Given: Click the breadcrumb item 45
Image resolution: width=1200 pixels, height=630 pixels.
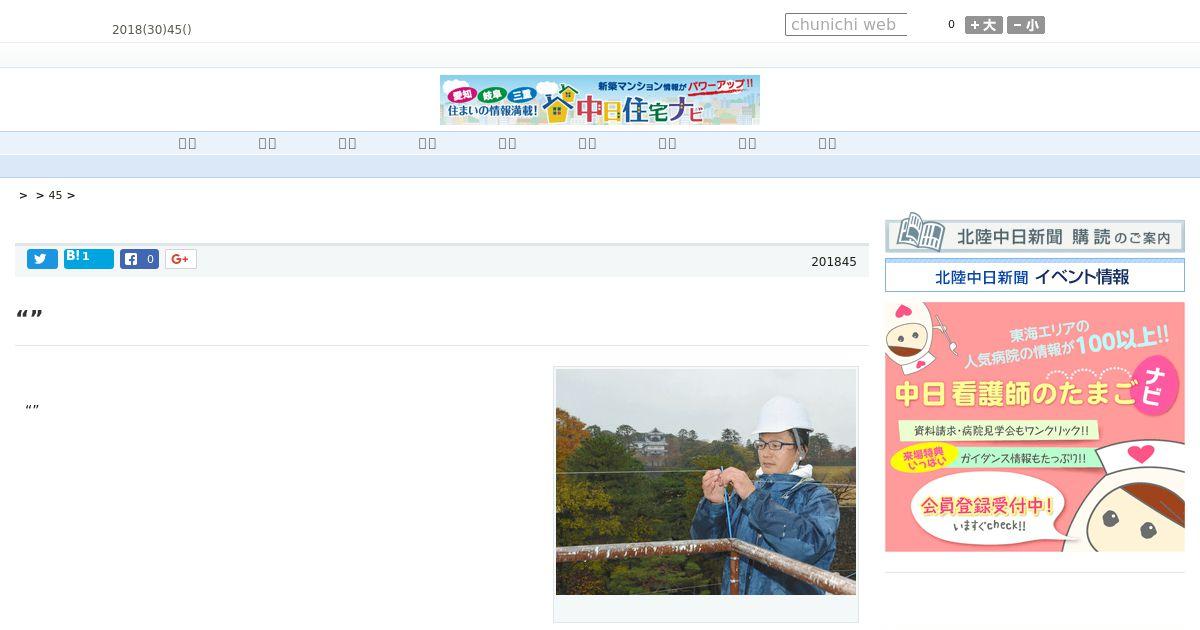Looking at the screenshot, I should click(x=55, y=195).
